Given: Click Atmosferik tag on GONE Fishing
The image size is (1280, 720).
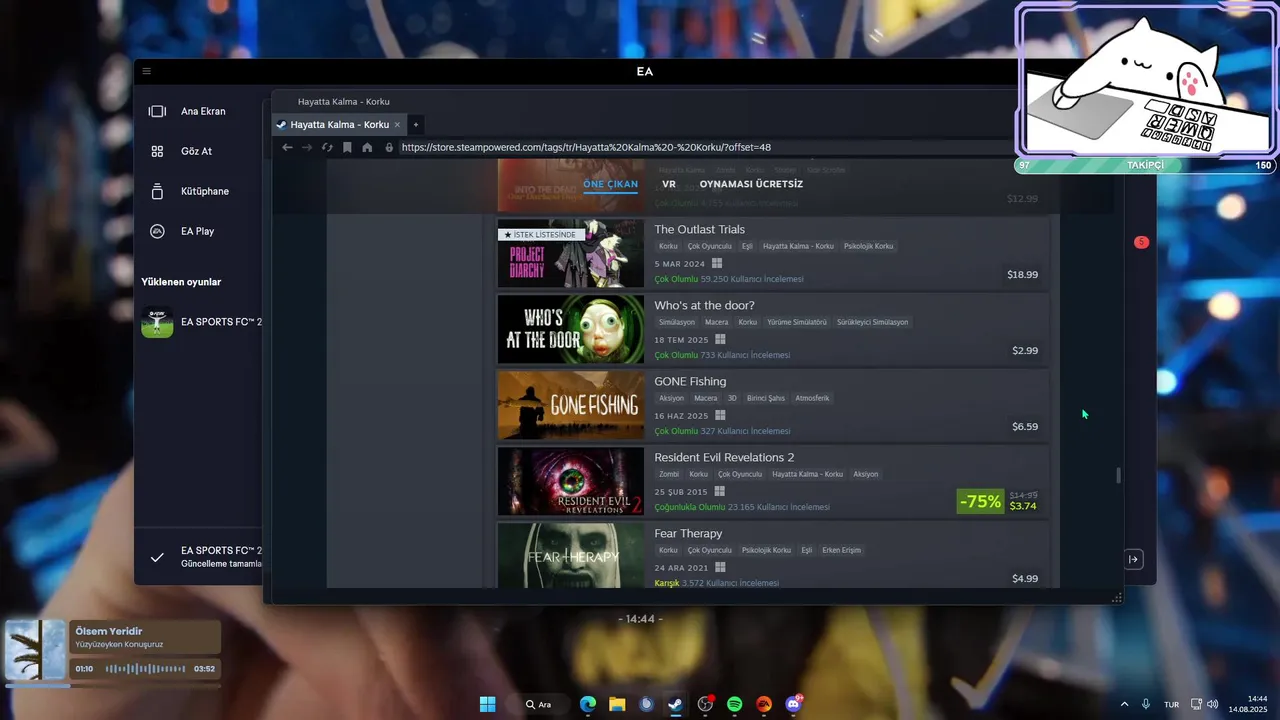Looking at the screenshot, I should click(812, 398).
